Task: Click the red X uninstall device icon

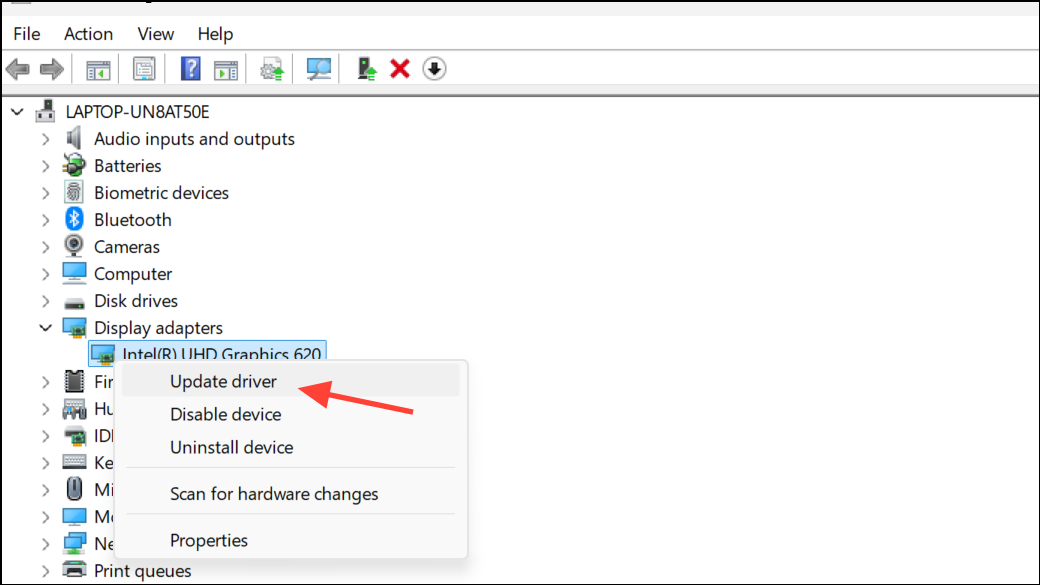Action: coord(400,69)
